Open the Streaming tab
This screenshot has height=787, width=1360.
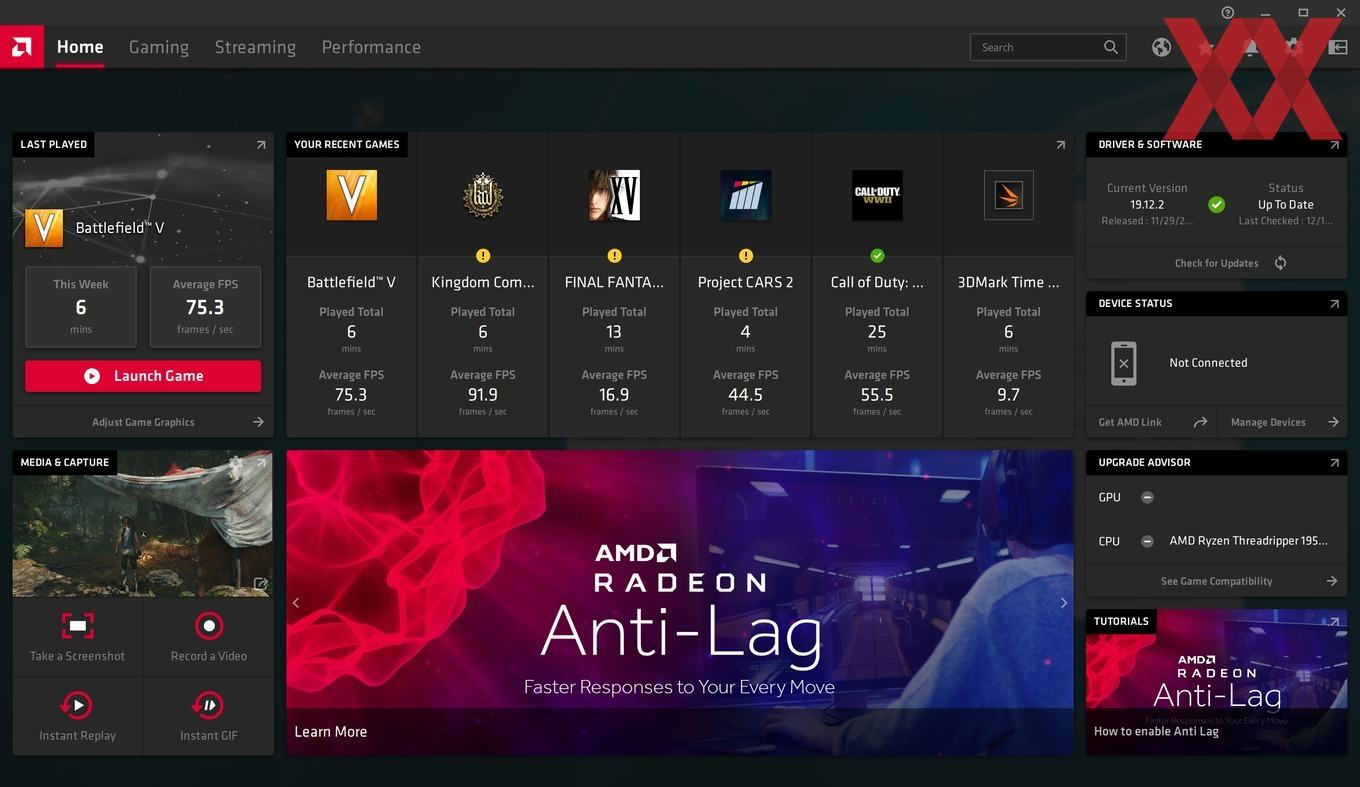click(255, 47)
